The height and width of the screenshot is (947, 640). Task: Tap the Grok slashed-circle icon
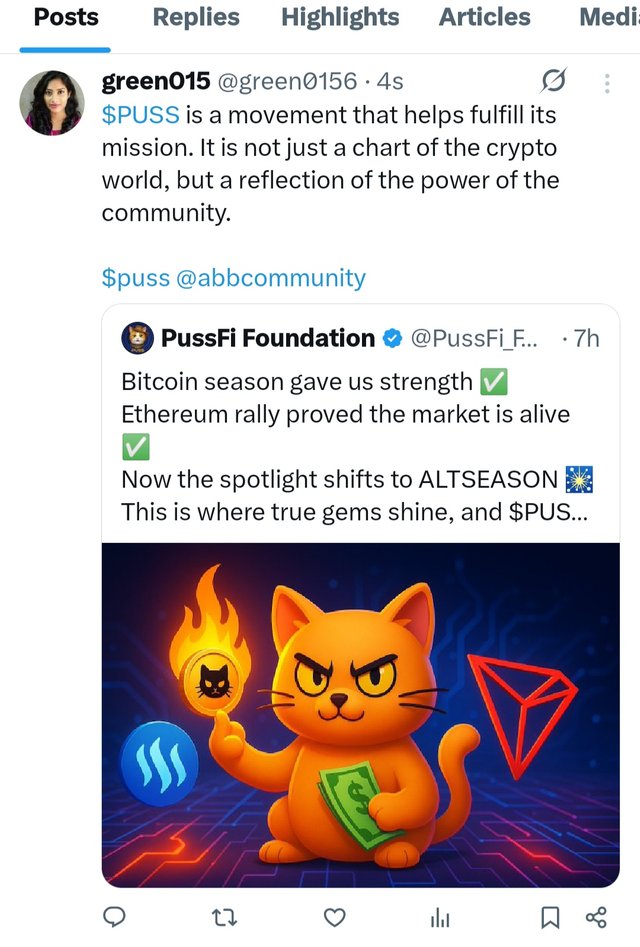pos(553,81)
